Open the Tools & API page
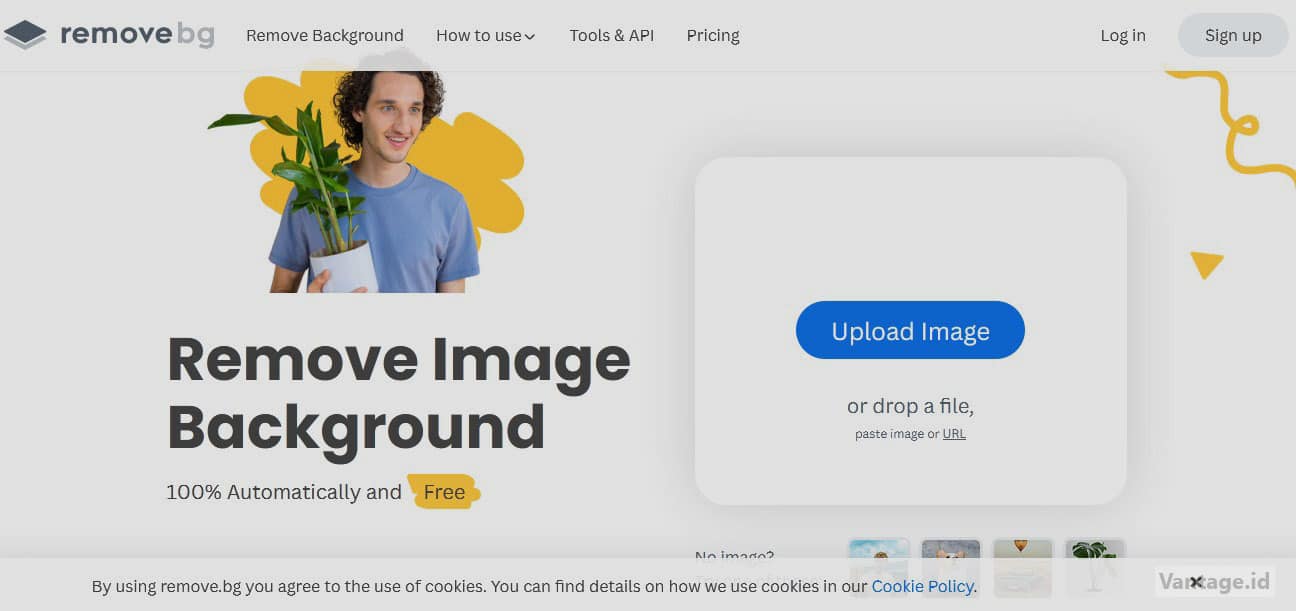Viewport: 1296px width, 611px height. click(611, 35)
